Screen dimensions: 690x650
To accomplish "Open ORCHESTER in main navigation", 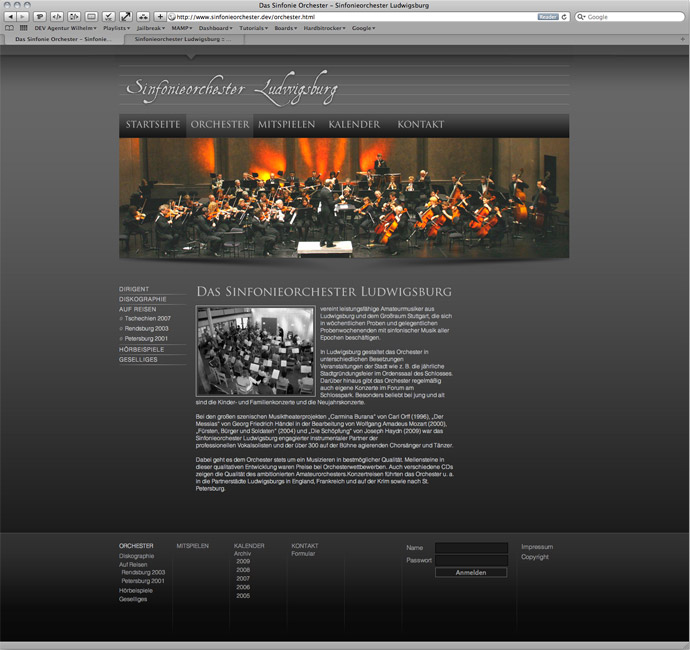I will pos(220,125).
